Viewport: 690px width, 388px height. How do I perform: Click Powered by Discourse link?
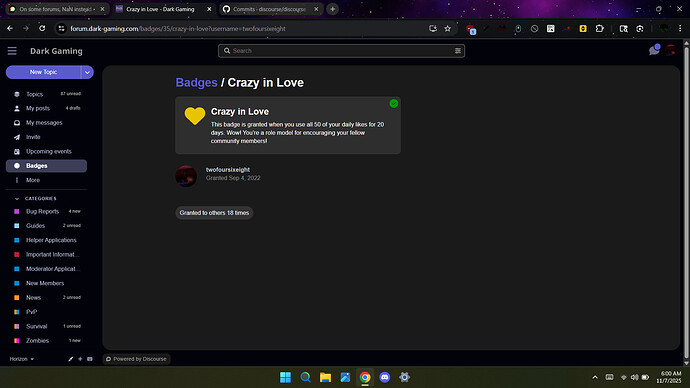[x=136, y=359]
